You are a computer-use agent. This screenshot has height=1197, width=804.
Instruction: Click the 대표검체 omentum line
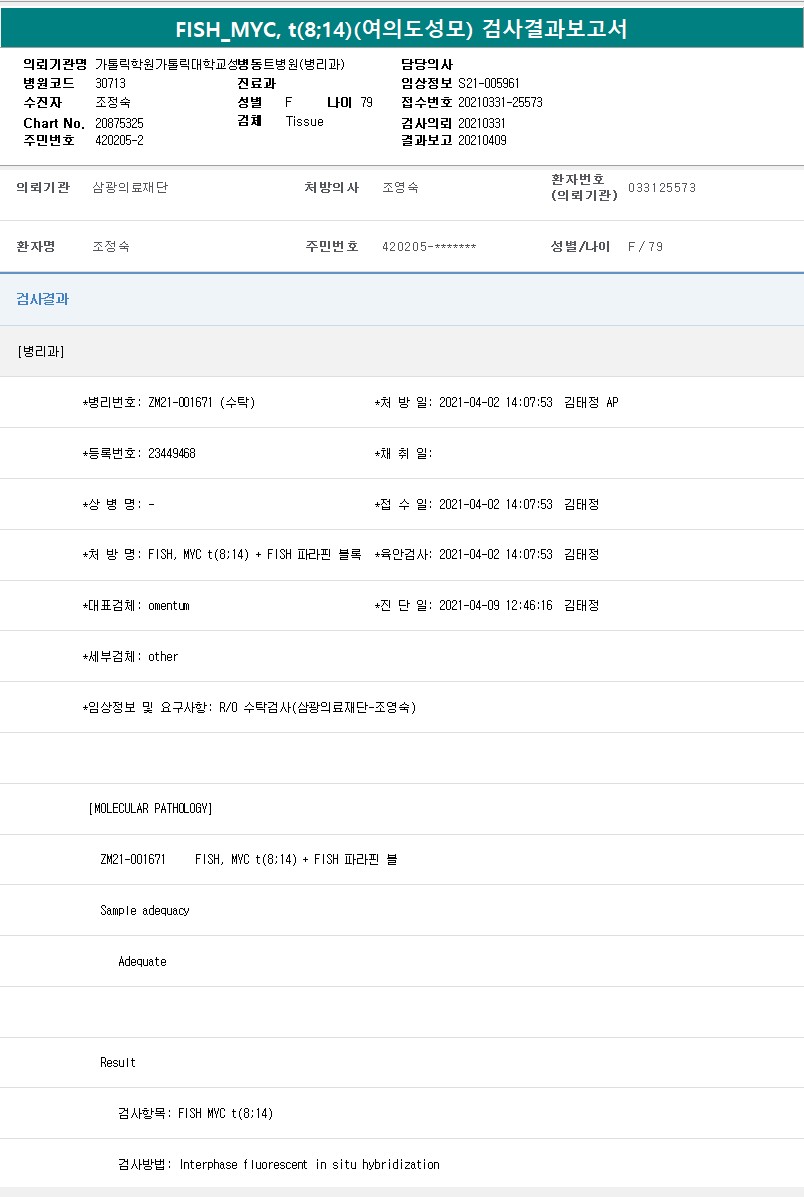(136, 605)
